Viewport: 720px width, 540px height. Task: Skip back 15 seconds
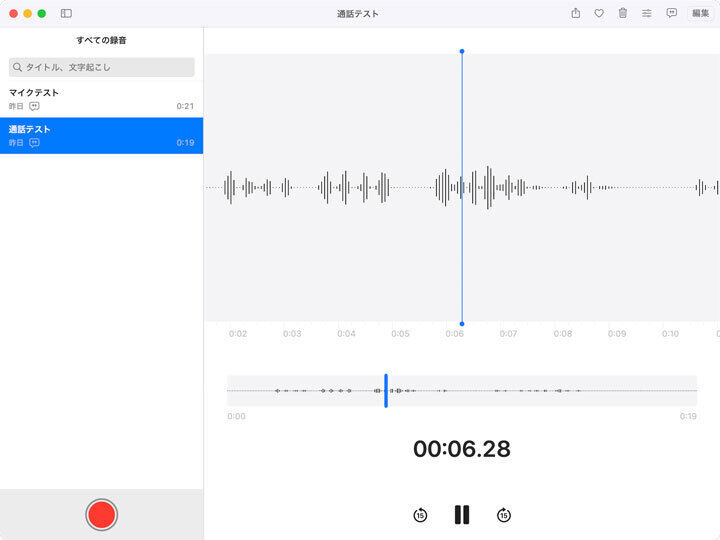pos(420,515)
